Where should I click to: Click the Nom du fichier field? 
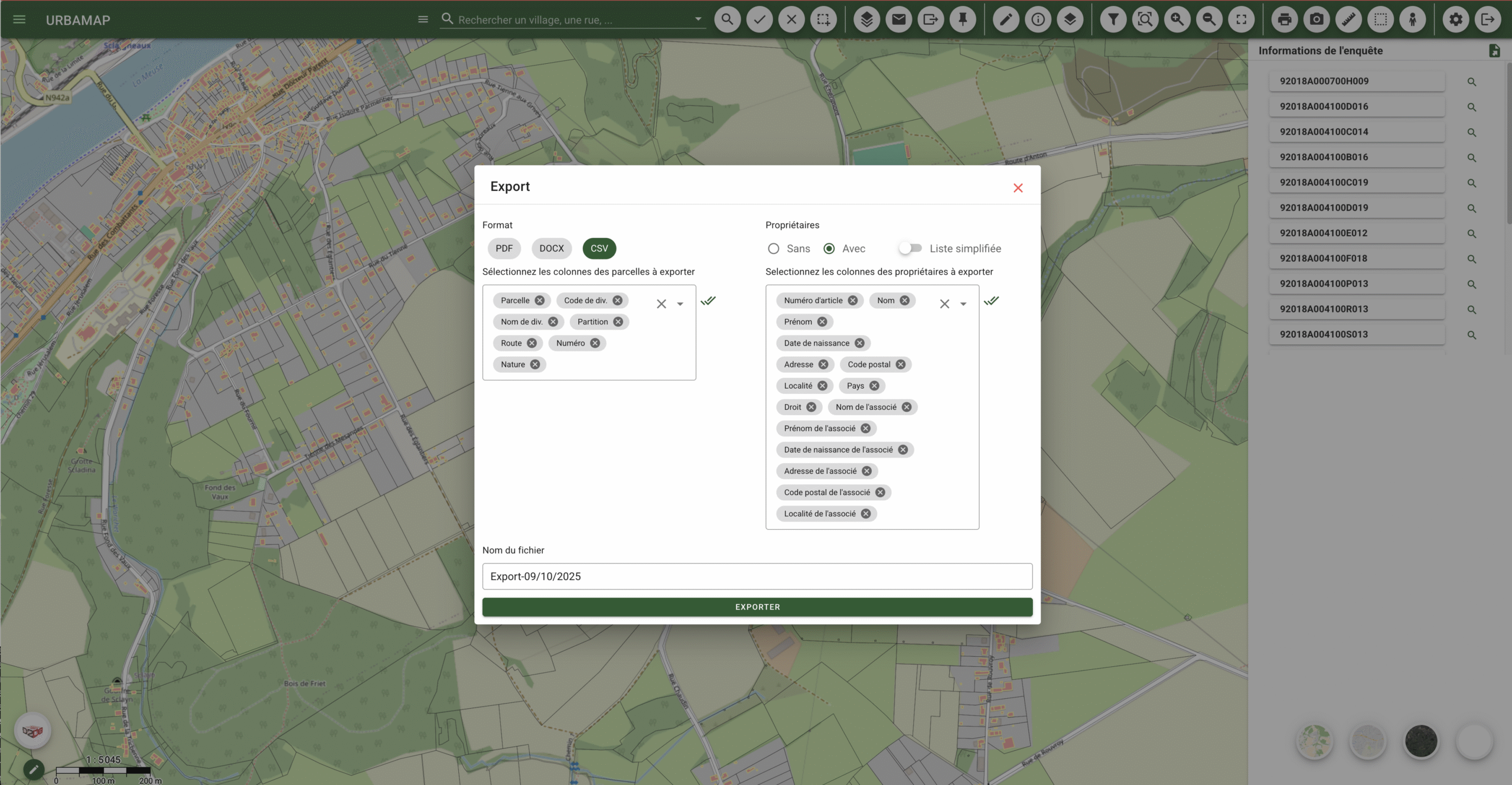757,576
